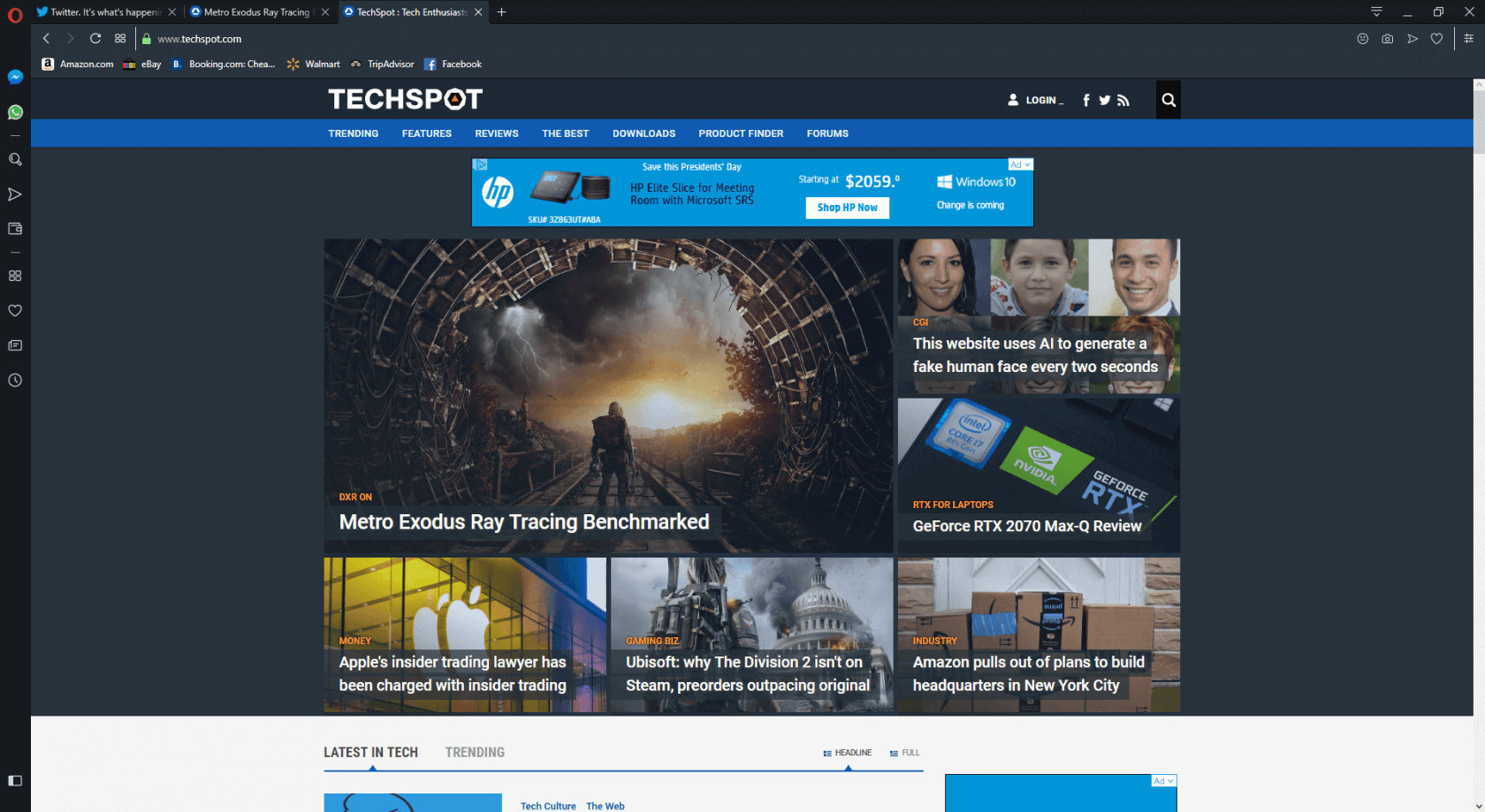Switch to HEADLINE view
The image size is (1485, 812).
(848, 753)
